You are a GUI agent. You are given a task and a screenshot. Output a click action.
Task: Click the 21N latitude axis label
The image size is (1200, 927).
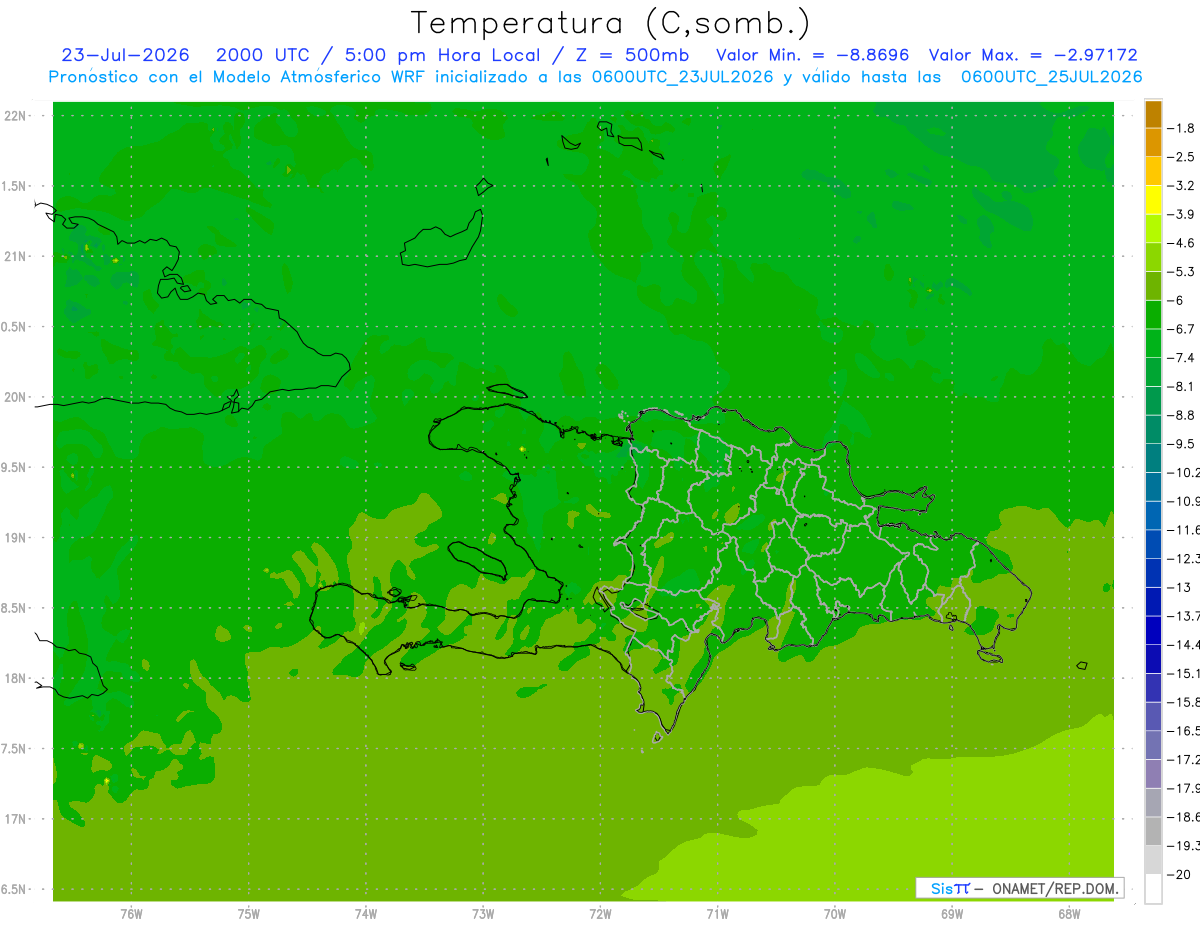(x=14, y=257)
